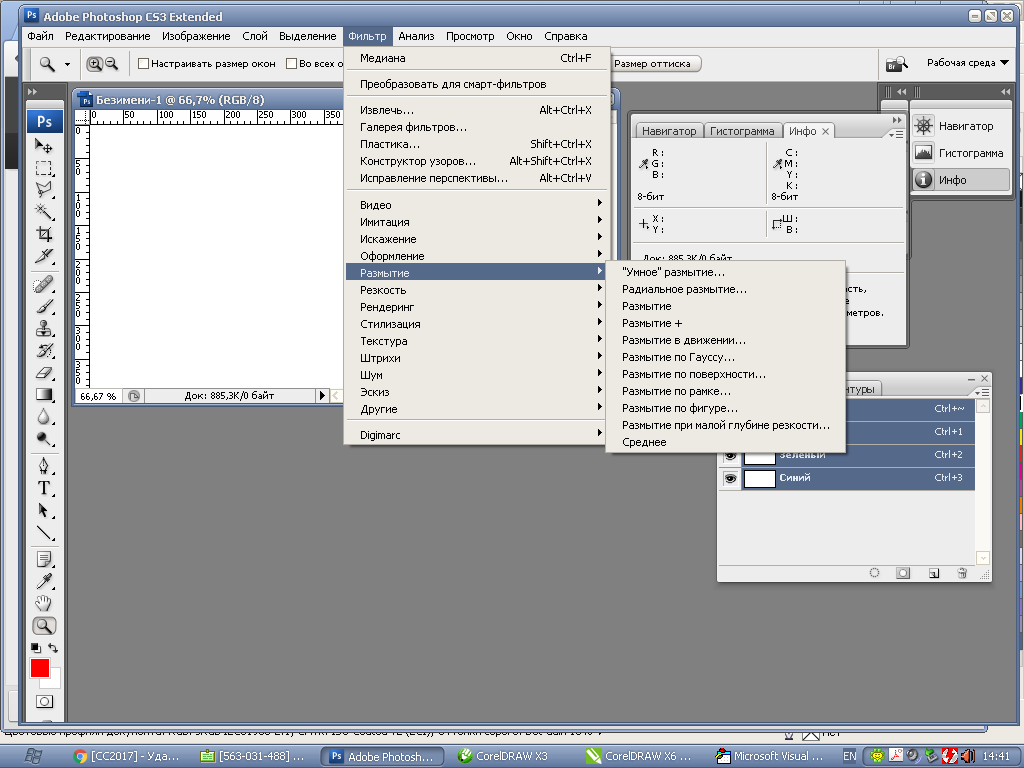1024x768 pixels.
Task: Hide the Синий channel
Action: point(730,479)
